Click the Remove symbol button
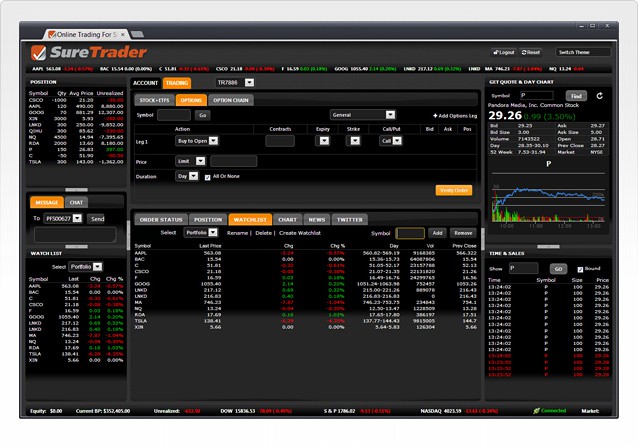The height and width of the screenshot is (446, 638). coord(463,233)
